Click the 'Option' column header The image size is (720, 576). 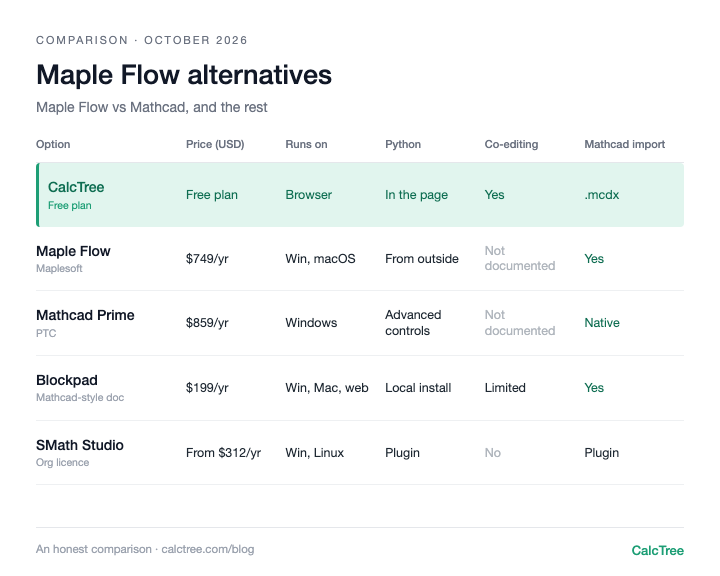pos(53,144)
